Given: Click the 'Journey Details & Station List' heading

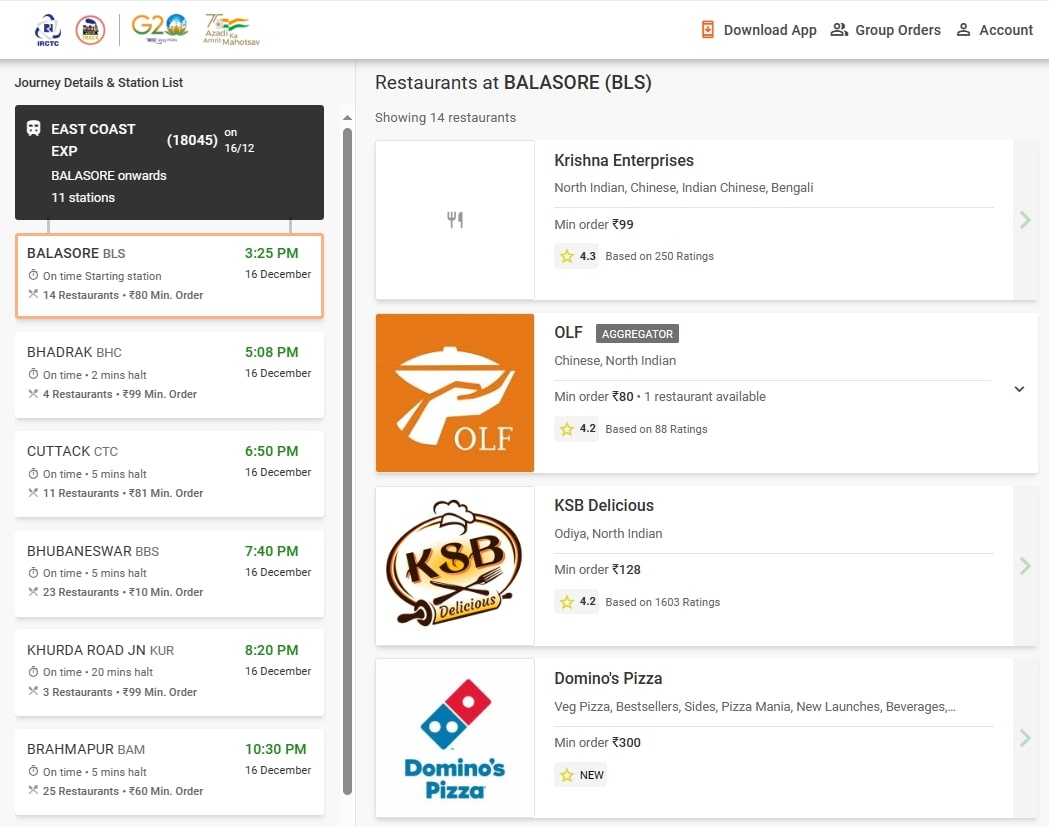Looking at the screenshot, I should (x=99, y=82).
